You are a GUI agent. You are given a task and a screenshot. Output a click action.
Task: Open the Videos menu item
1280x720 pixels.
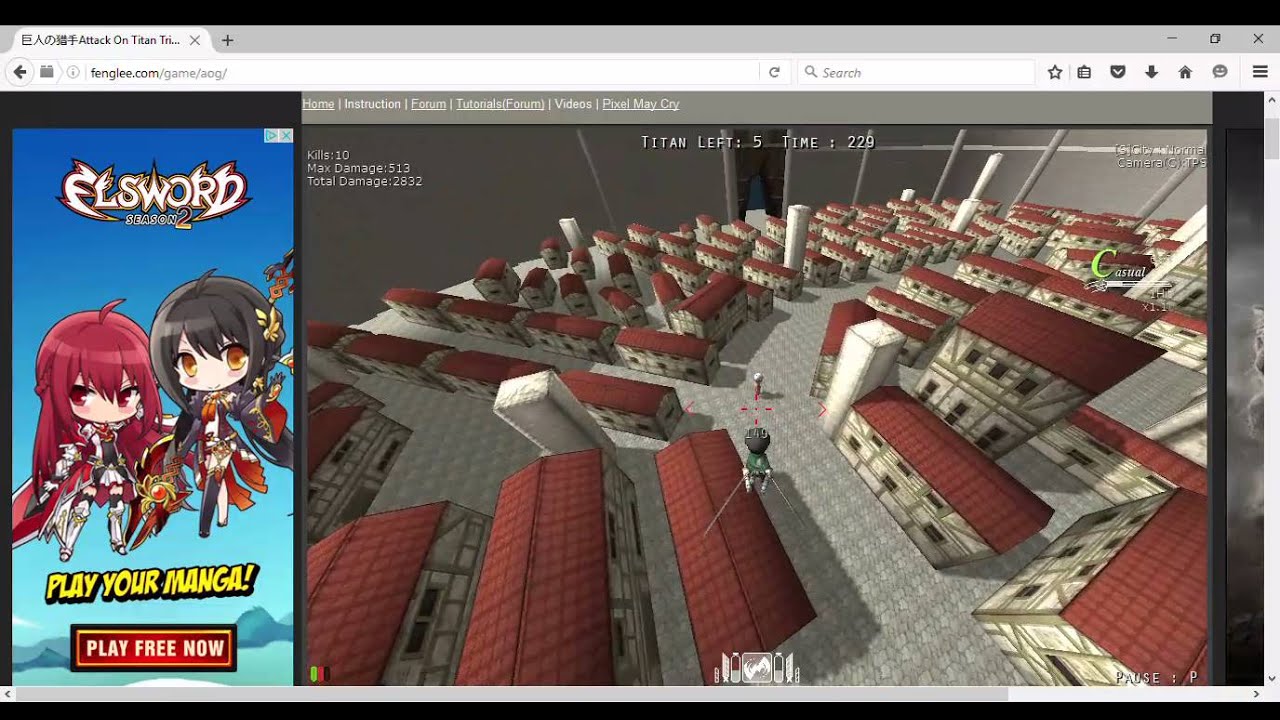click(x=573, y=104)
